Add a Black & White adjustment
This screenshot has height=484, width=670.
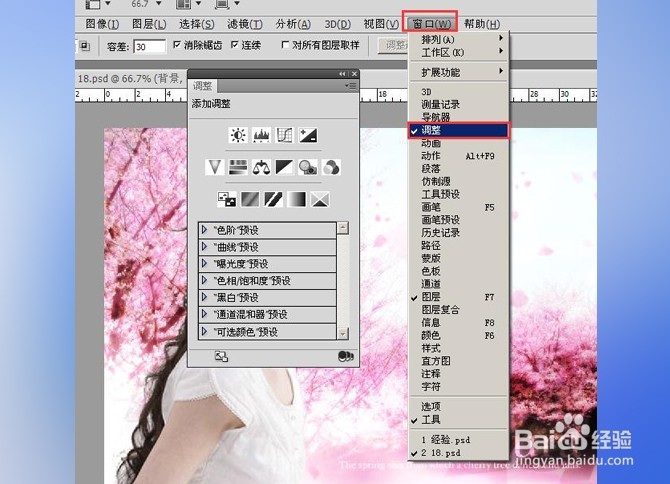284,167
